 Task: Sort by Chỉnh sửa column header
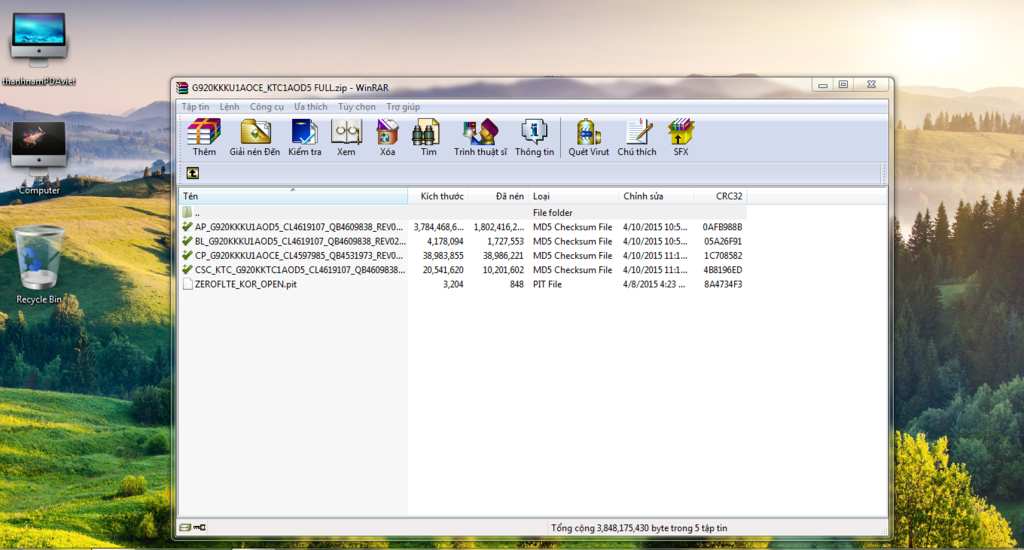click(643, 196)
